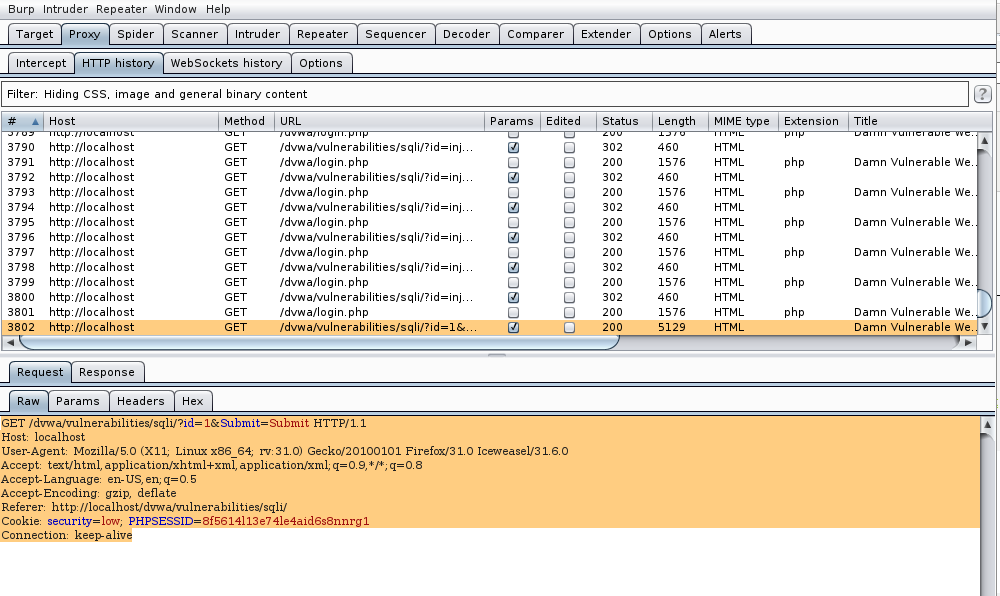Image resolution: width=1000 pixels, height=596 pixels.
Task: Sort by the Status column header
Action: [x=624, y=121]
